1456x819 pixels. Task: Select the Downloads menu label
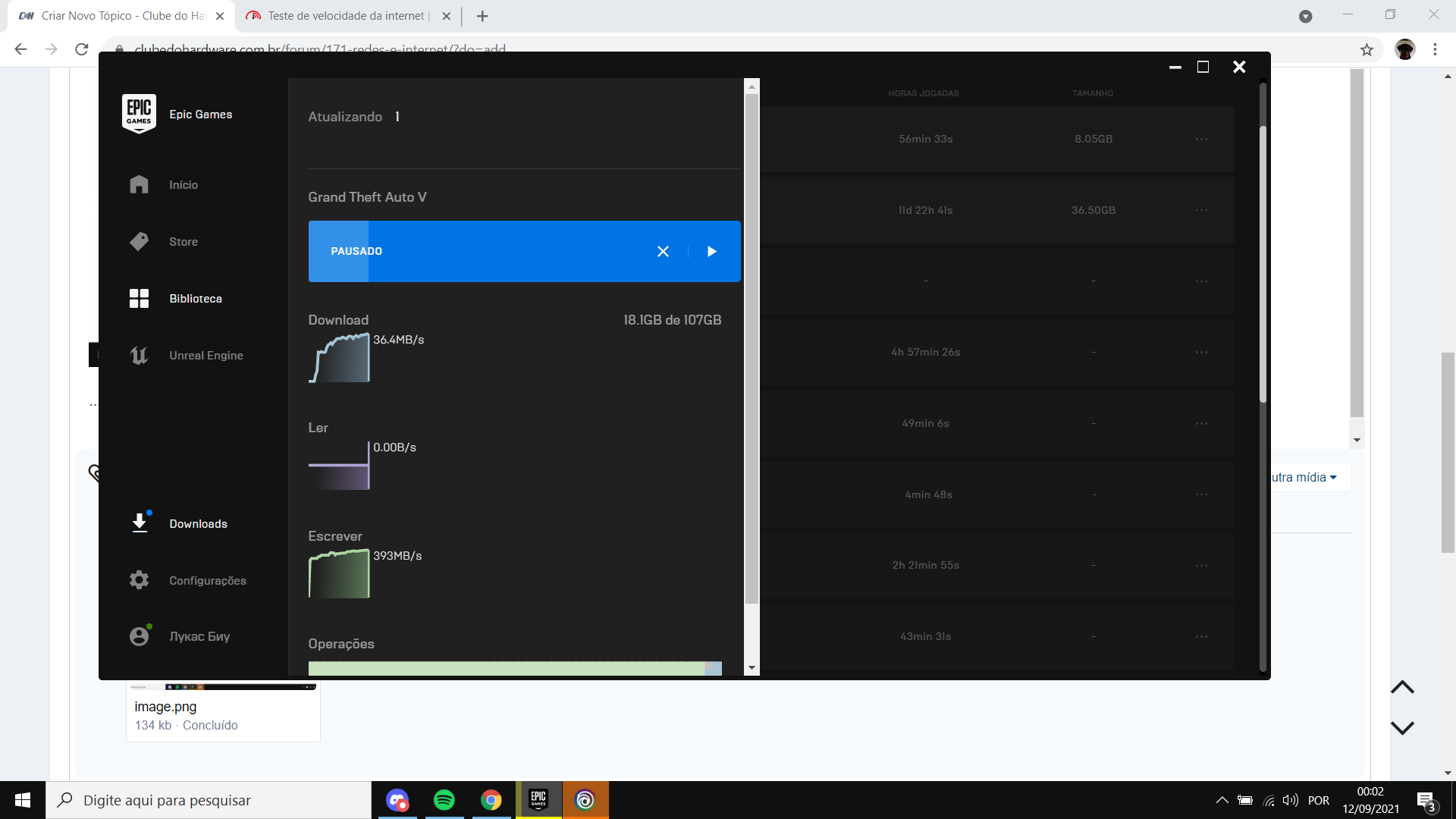point(198,524)
